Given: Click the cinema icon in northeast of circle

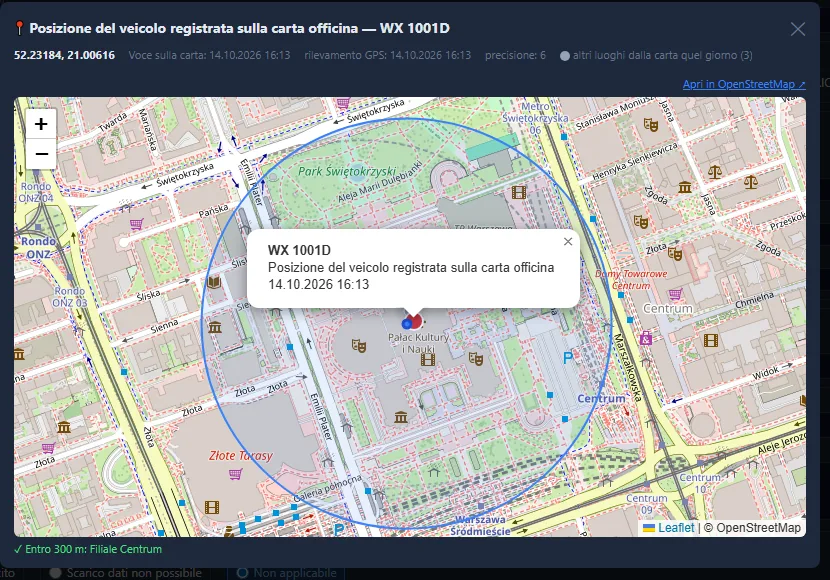Looking at the screenshot, I should (x=519, y=192).
